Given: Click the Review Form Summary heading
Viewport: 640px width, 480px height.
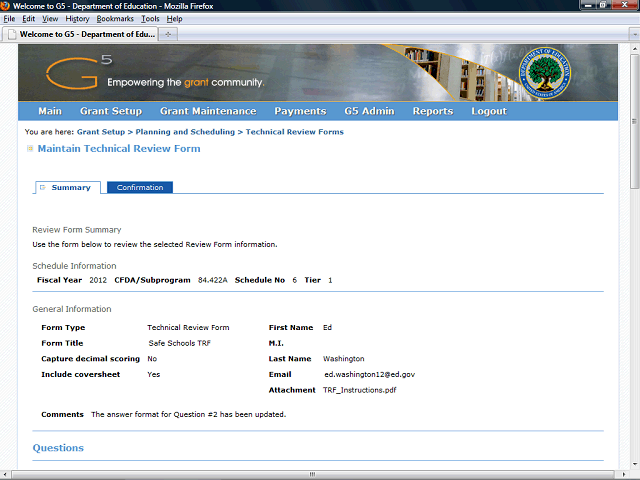Looking at the screenshot, I should [77, 230].
